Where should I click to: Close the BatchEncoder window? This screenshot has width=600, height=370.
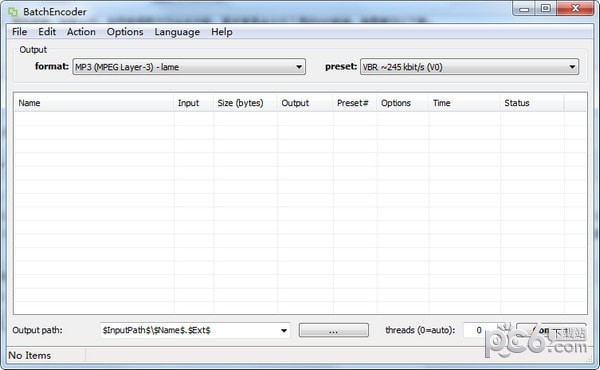pos(575,8)
